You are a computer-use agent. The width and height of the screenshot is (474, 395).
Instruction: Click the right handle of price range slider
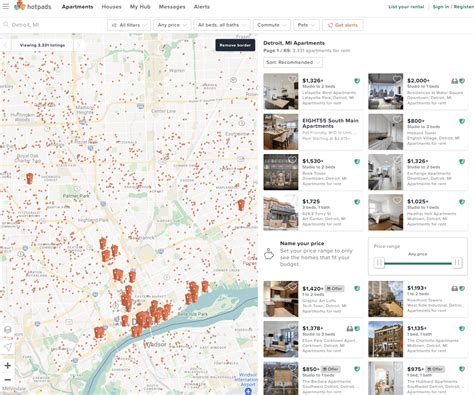point(457,263)
